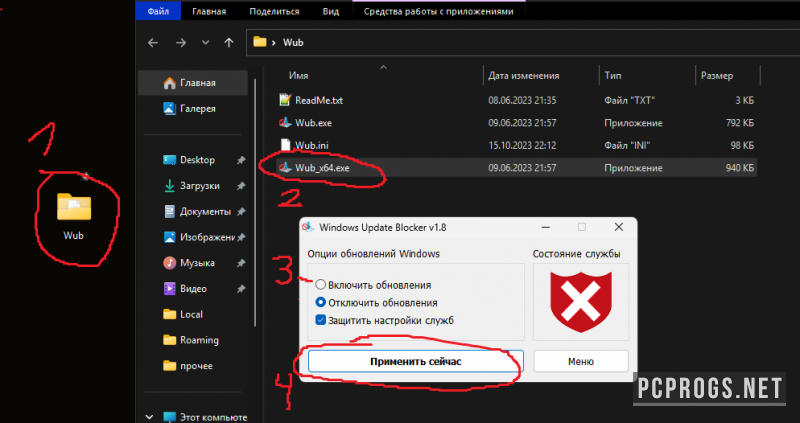Unpin Видео using its pin icon

coord(241,289)
